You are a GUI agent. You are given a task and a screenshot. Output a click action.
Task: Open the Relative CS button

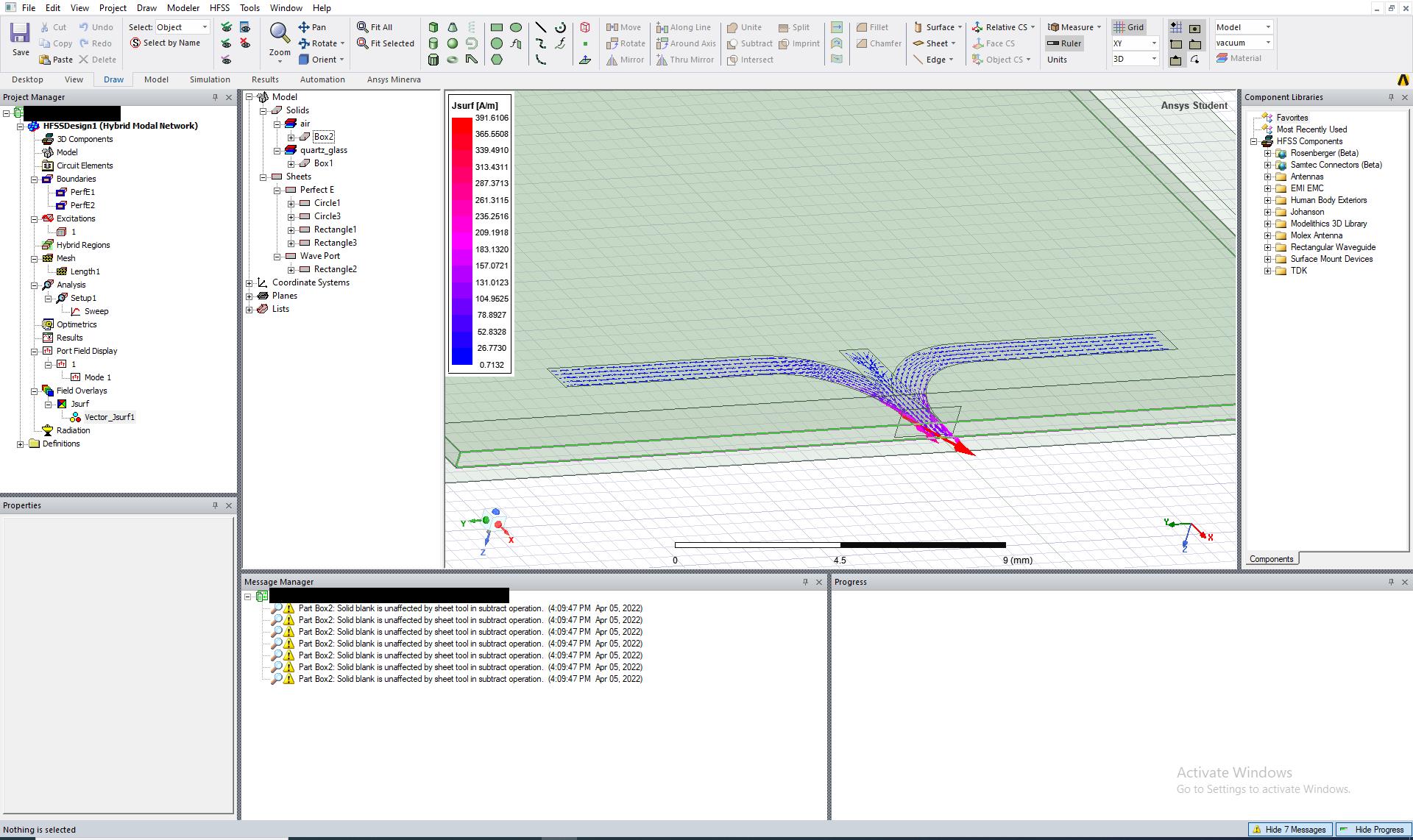(1004, 27)
